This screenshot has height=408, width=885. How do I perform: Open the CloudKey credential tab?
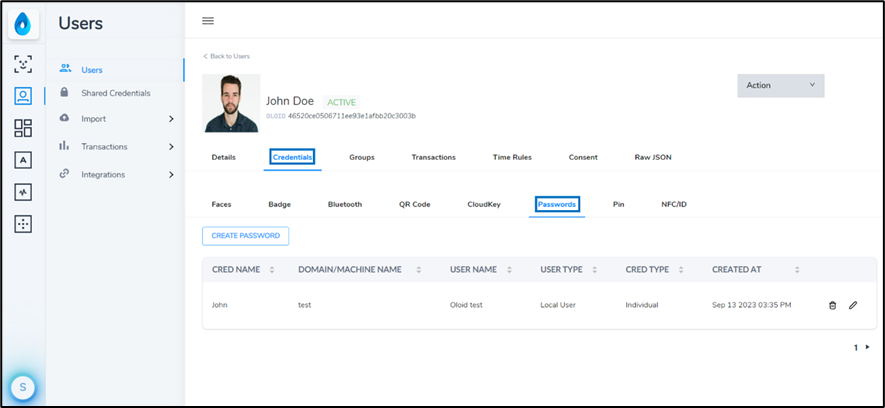484,204
